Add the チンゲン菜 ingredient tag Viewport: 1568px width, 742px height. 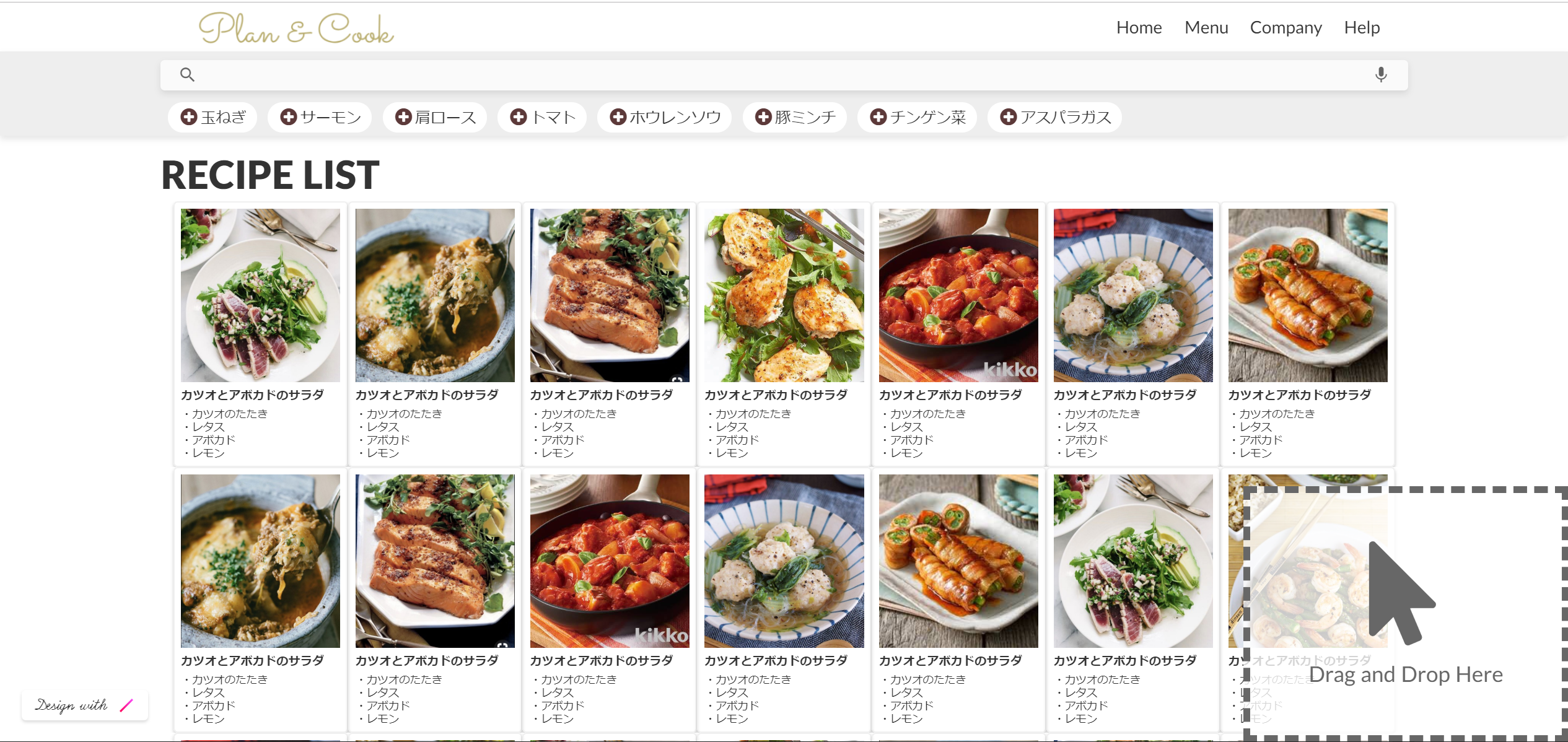[x=878, y=117]
